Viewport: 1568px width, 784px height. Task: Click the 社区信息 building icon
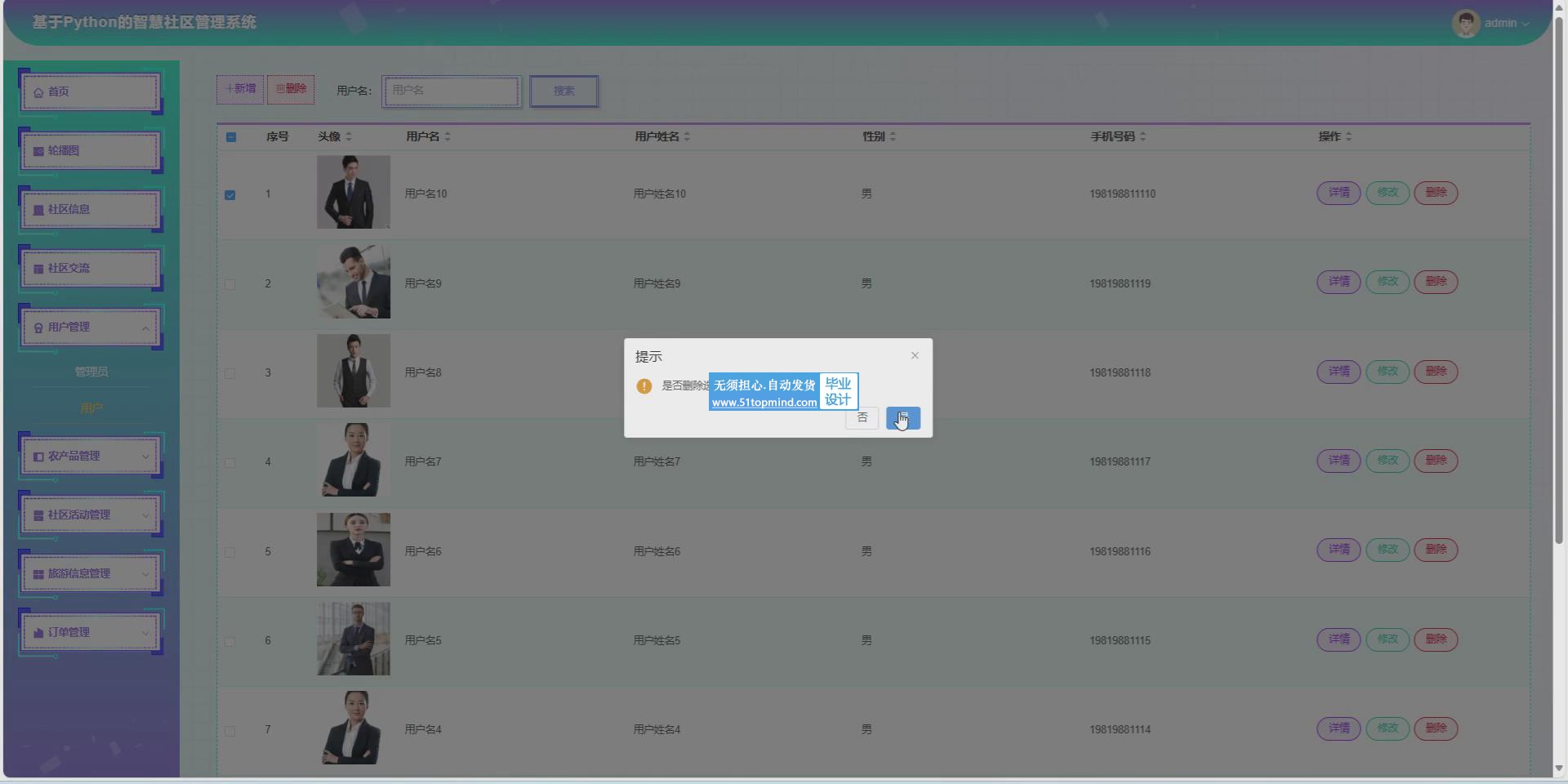tap(38, 210)
